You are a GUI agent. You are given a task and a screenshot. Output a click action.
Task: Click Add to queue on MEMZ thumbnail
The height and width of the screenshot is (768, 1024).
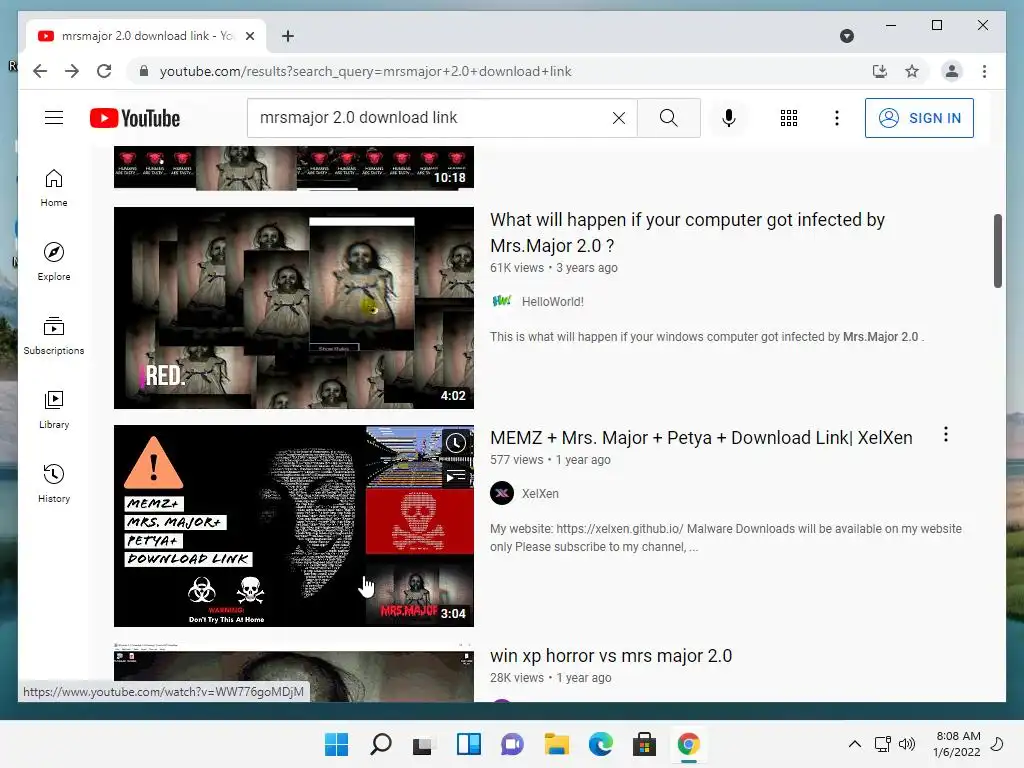[455, 477]
